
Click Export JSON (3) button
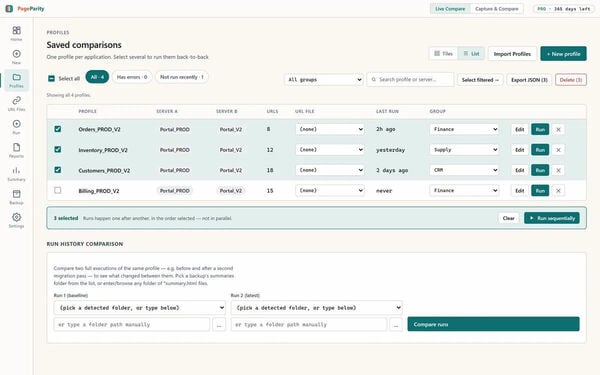pos(529,80)
